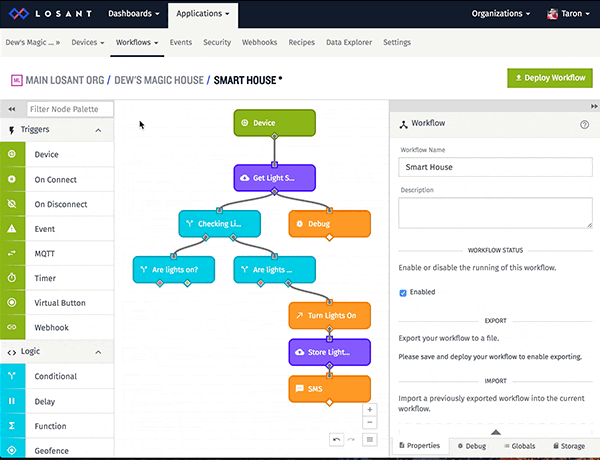Collapse the Triggers palette section
Screen dimensions: 600x460
[98, 130]
